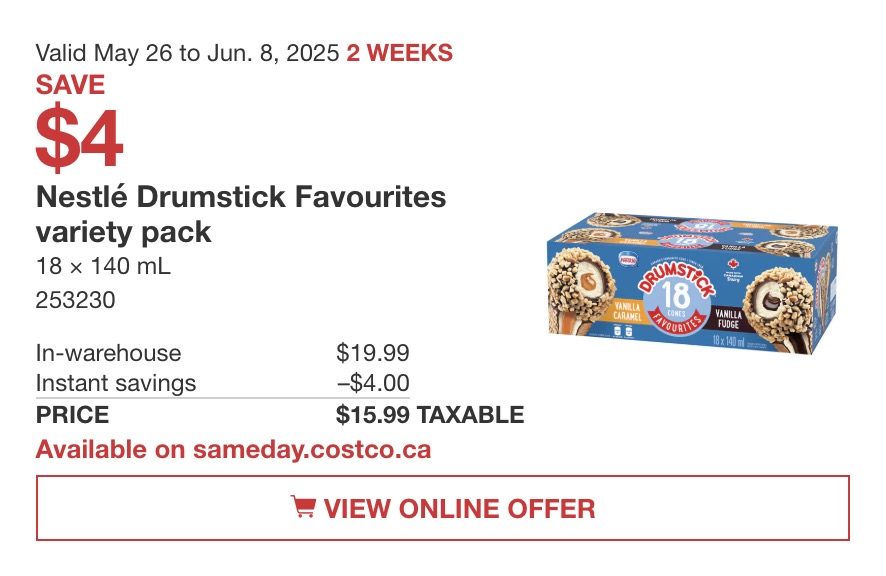The width and height of the screenshot is (886, 576).
Task: Click the red 2 WEEKS label
Action: pyautogui.click(x=399, y=53)
